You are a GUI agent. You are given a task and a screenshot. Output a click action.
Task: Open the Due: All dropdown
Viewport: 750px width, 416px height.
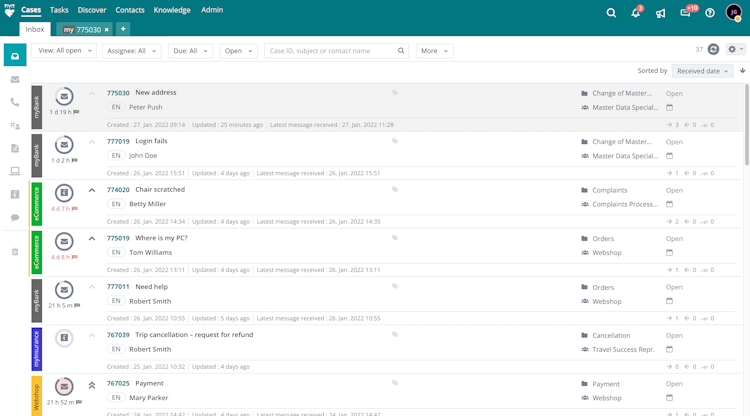point(190,51)
